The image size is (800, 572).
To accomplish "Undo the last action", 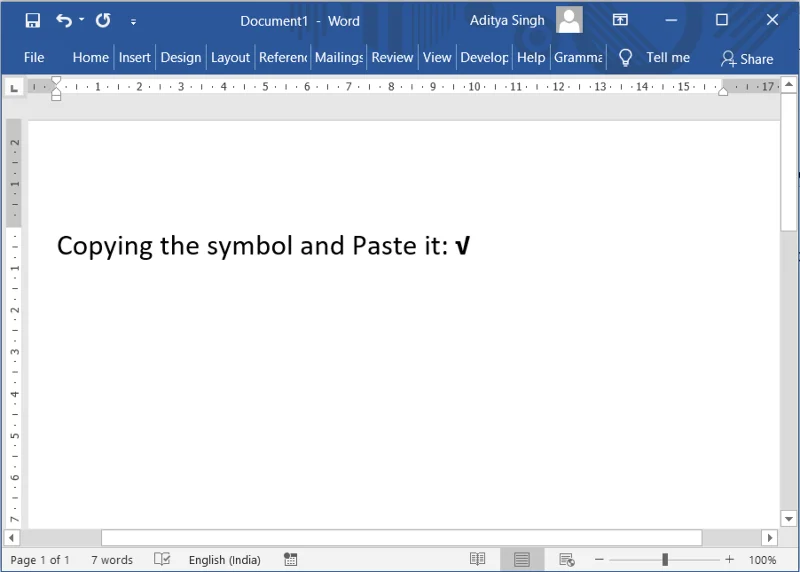I will [64, 20].
